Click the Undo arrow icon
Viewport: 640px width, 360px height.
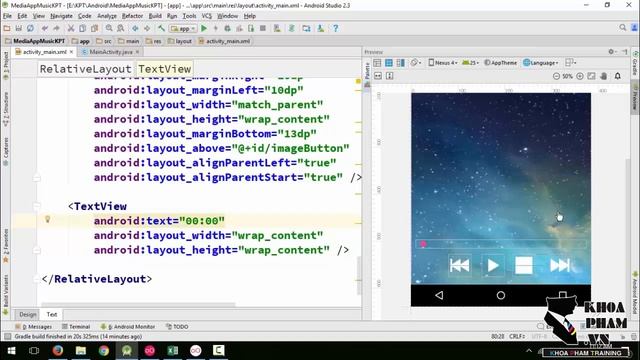click(x=44, y=28)
